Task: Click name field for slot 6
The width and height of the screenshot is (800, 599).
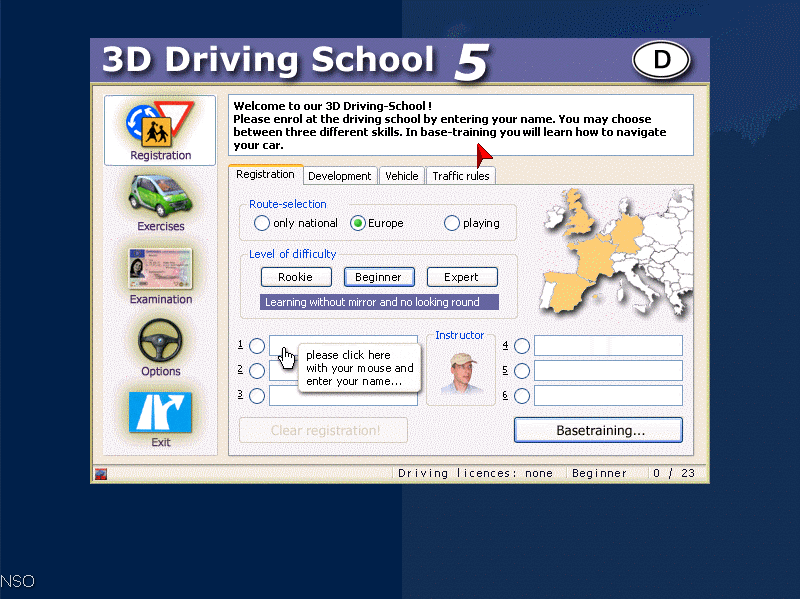Action: pyautogui.click(x=608, y=395)
